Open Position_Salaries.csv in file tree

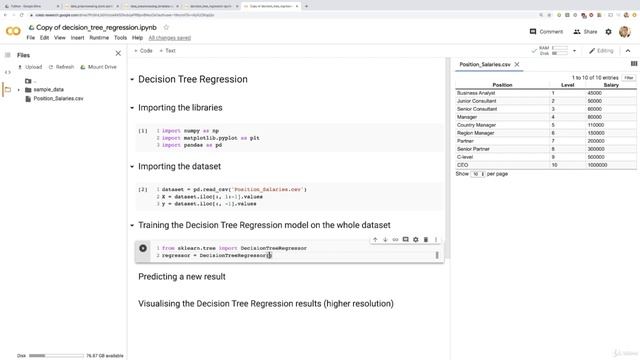[54, 98]
